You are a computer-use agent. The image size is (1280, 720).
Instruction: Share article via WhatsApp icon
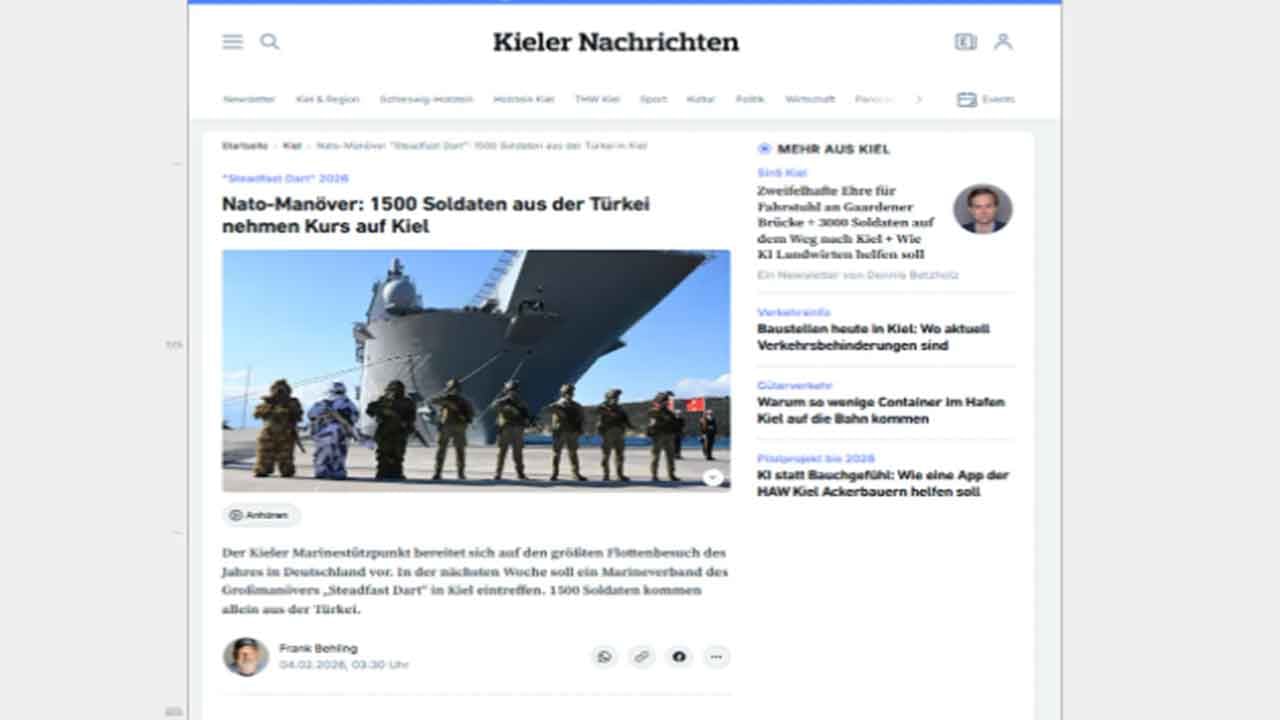[x=604, y=657]
